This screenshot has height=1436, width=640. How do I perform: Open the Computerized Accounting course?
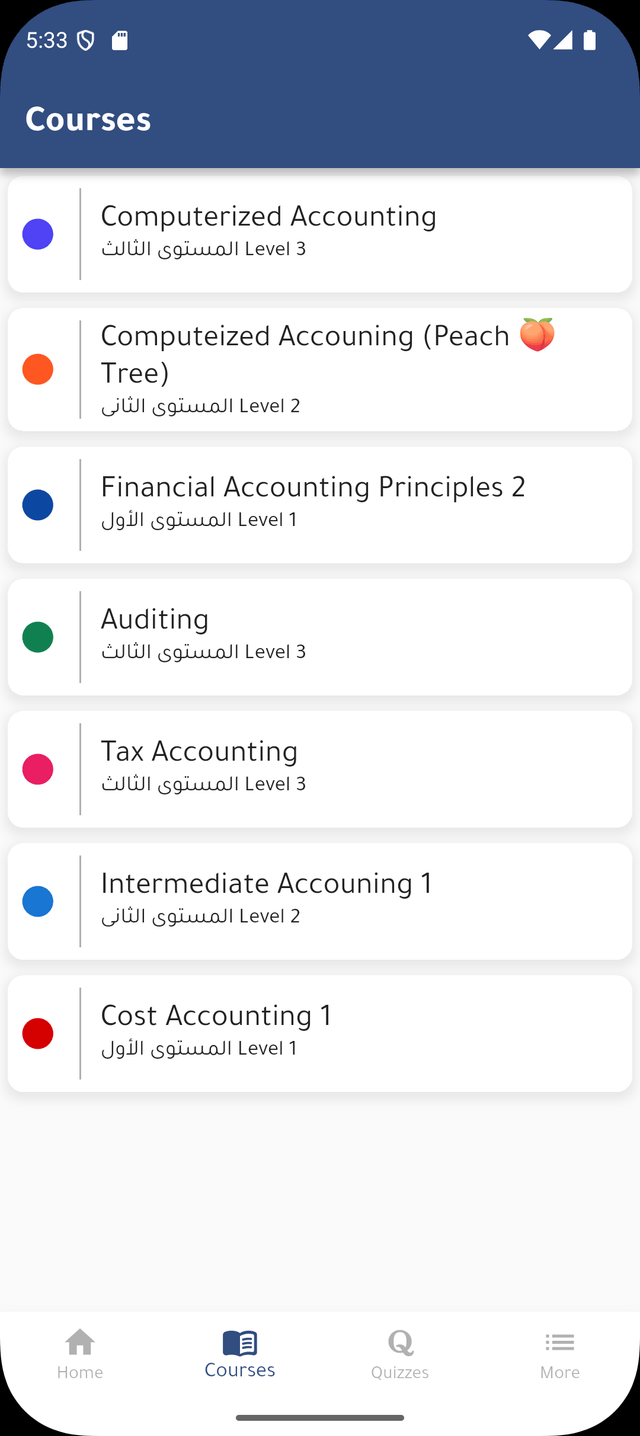(268, 217)
